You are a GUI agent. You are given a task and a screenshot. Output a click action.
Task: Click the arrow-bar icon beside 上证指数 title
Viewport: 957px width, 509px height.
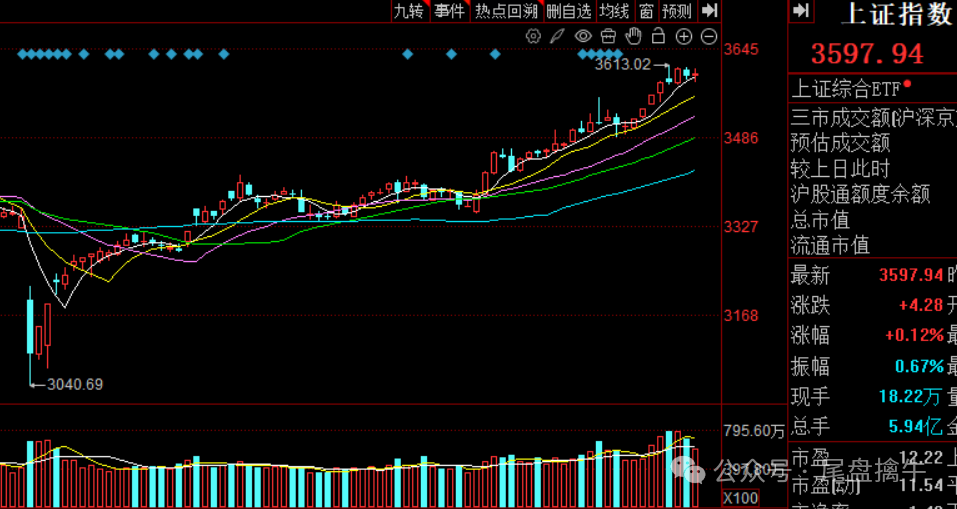click(x=801, y=11)
